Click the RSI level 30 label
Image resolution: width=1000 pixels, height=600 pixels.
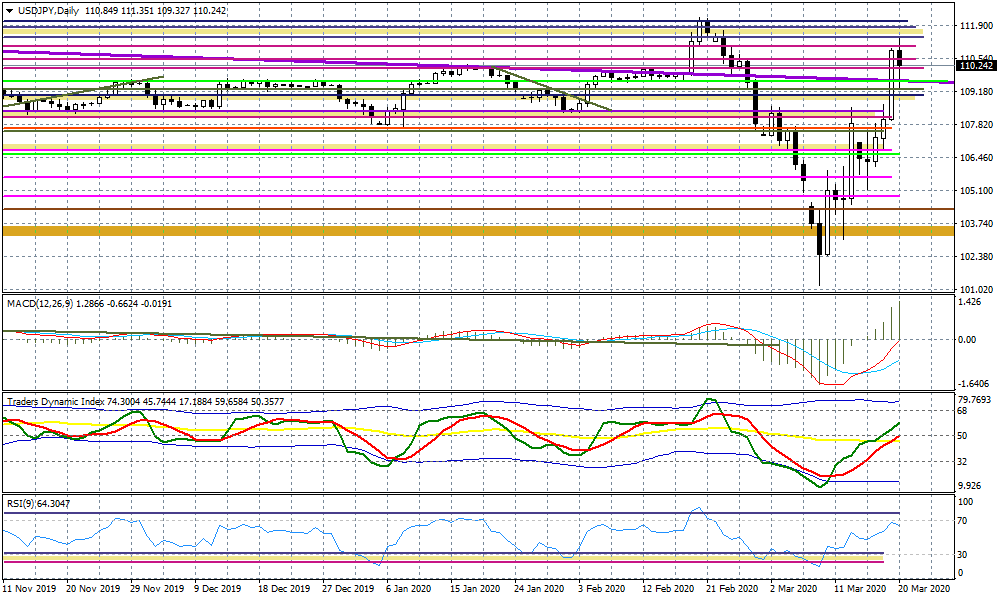[x=963, y=555]
